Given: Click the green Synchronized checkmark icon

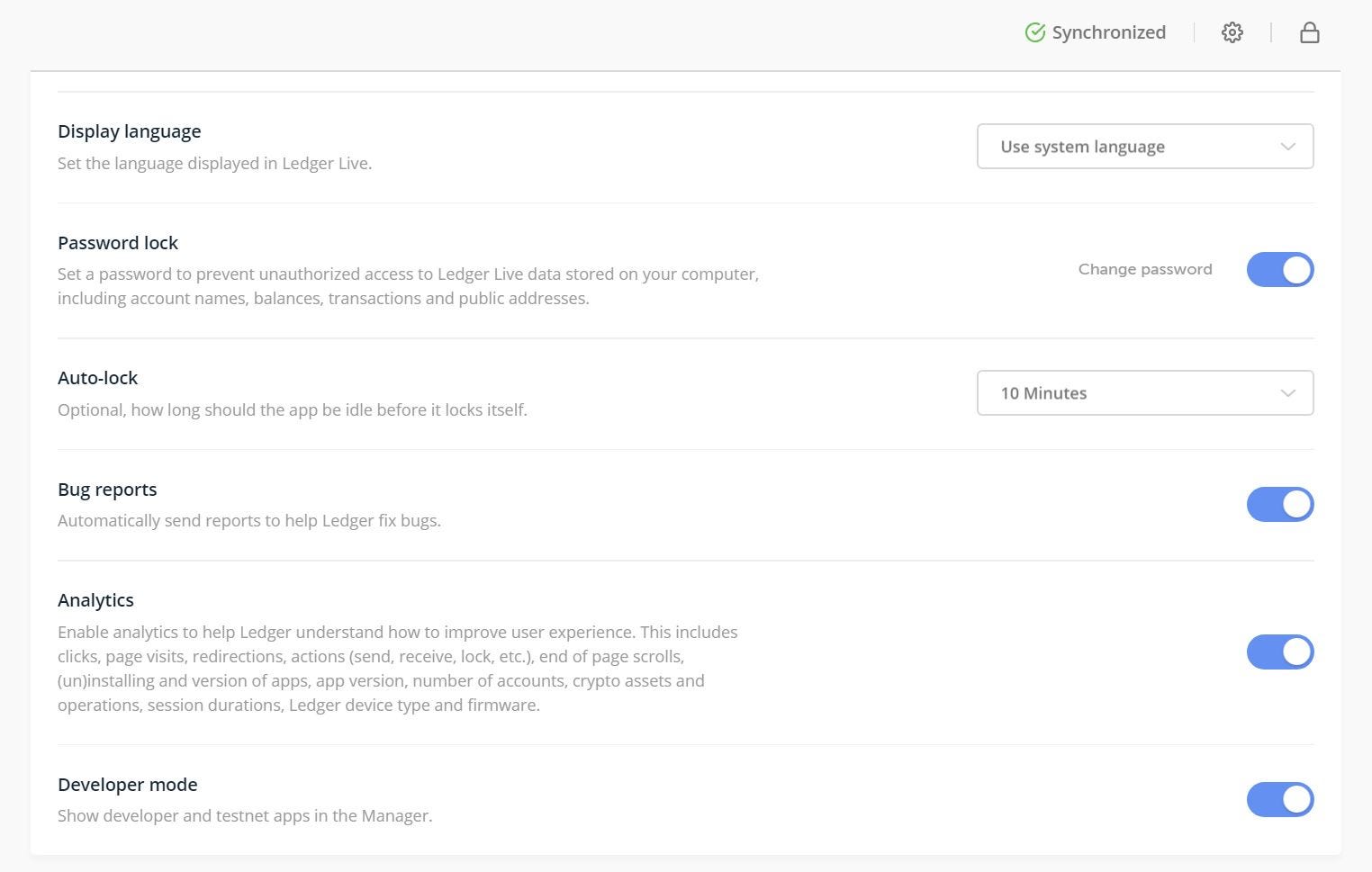Looking at the screenshot, I should (1035, 32).
